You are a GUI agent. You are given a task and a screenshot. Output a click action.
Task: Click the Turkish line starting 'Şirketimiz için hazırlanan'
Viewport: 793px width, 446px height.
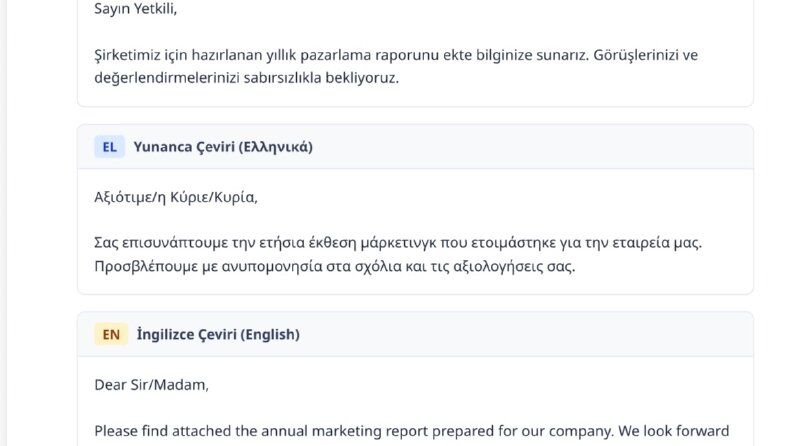coord(396,55)
